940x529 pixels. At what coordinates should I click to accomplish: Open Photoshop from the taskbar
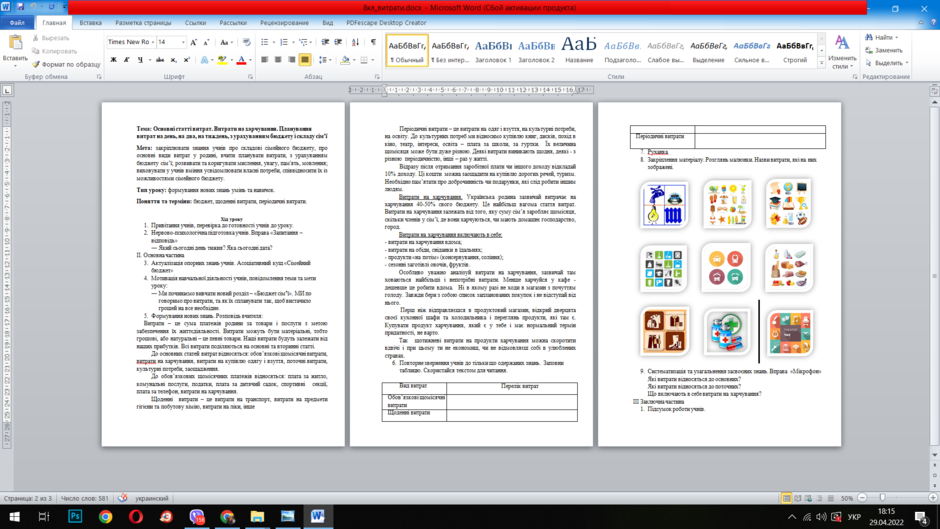(x=75, y=516)
